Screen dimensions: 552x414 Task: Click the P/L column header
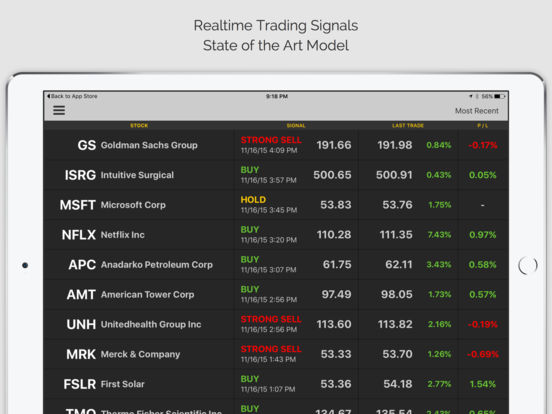point(482,125)
